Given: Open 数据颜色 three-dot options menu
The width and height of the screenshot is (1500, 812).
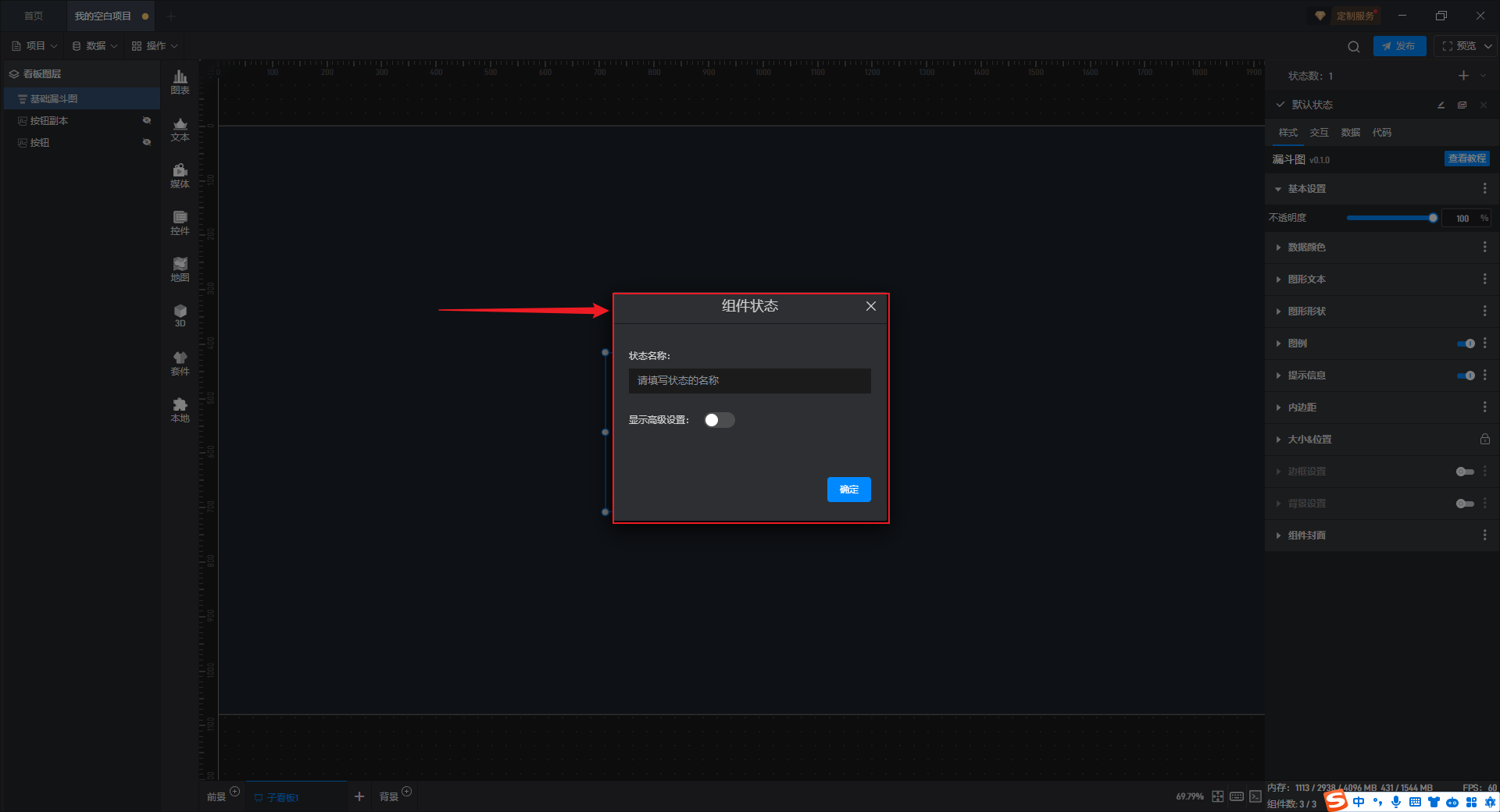Looking at the screenshot, I should tap(1484, 248).
